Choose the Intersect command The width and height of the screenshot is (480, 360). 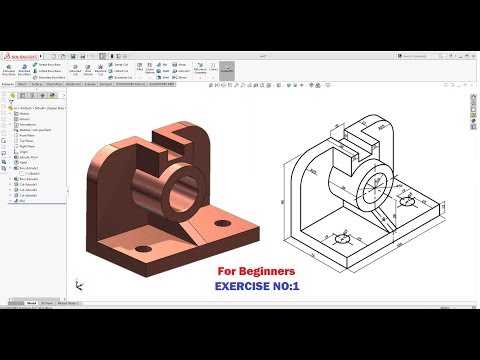point(181,71)
